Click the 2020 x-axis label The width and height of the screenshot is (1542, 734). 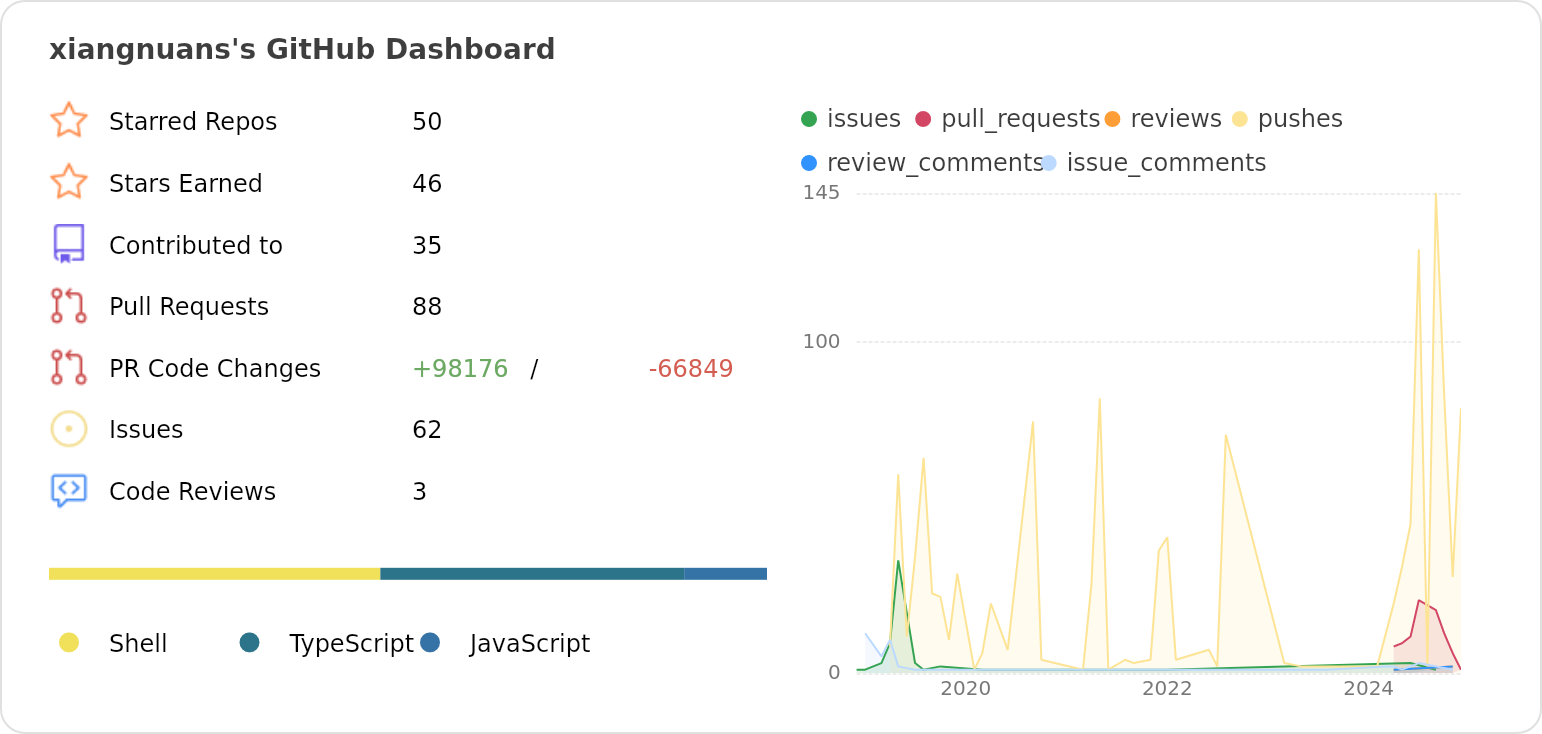pyautogui.click(x=966, y=688)
